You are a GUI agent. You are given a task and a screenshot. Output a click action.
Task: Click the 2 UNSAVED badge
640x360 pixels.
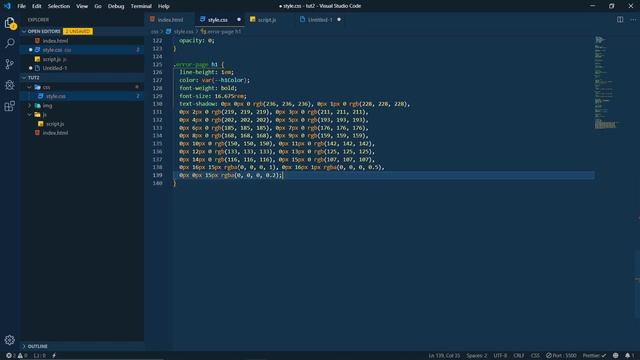tap(78, 31)
